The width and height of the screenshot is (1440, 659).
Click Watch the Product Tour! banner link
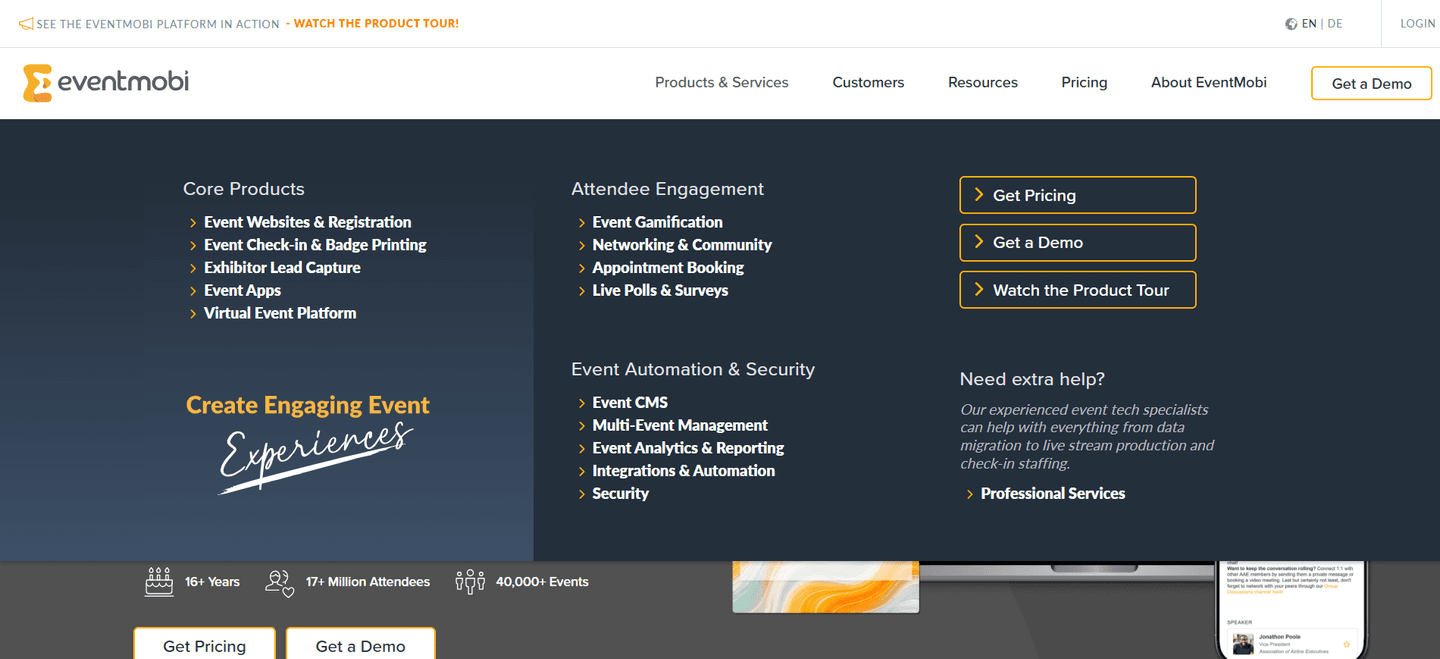coord(376,24)
